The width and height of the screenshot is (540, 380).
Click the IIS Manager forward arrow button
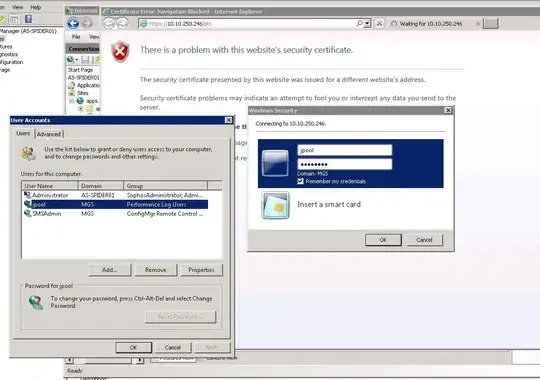(87, 23)
